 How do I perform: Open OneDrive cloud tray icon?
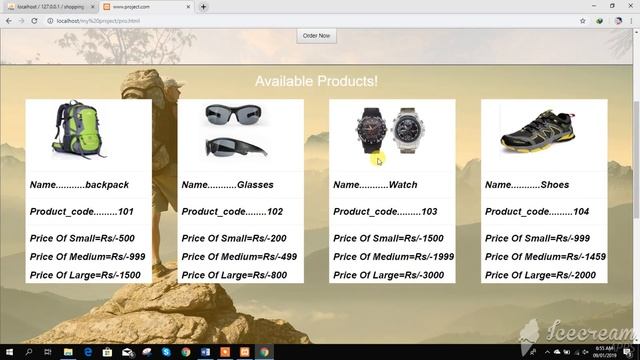click(x=557, y=352)
